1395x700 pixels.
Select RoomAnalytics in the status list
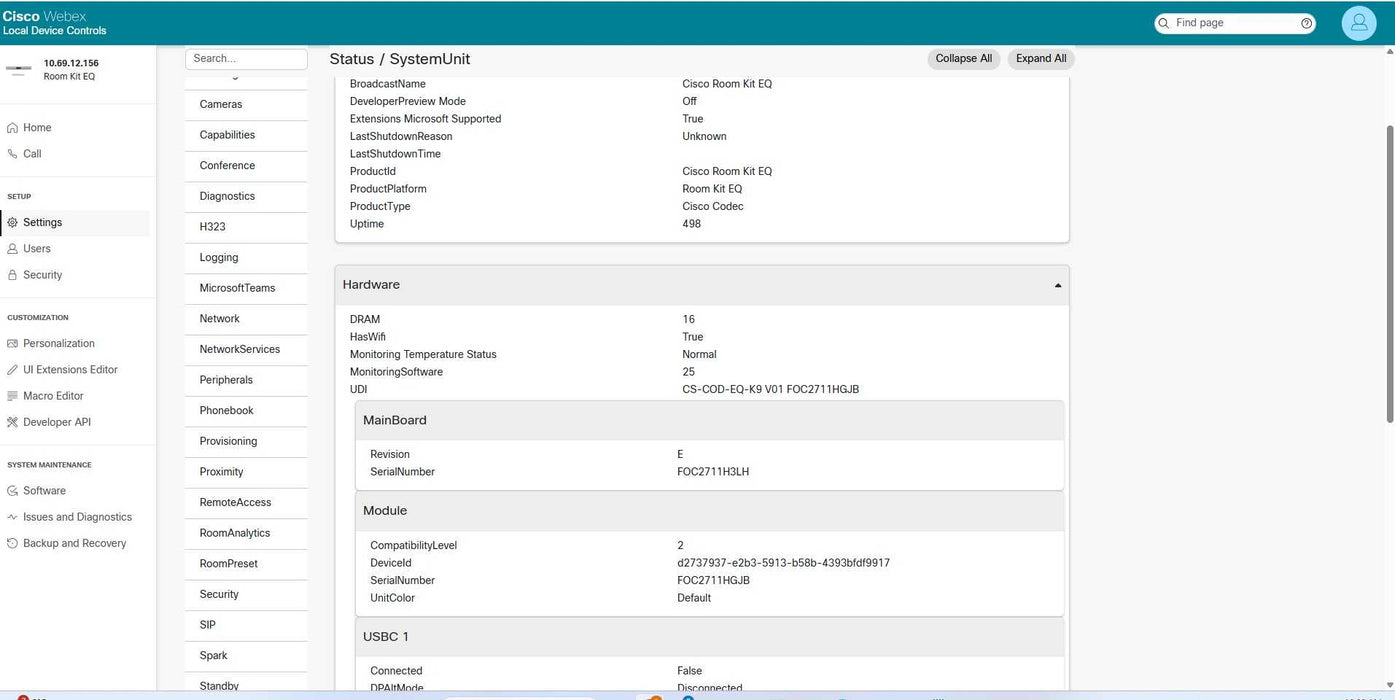click(235, 533)
